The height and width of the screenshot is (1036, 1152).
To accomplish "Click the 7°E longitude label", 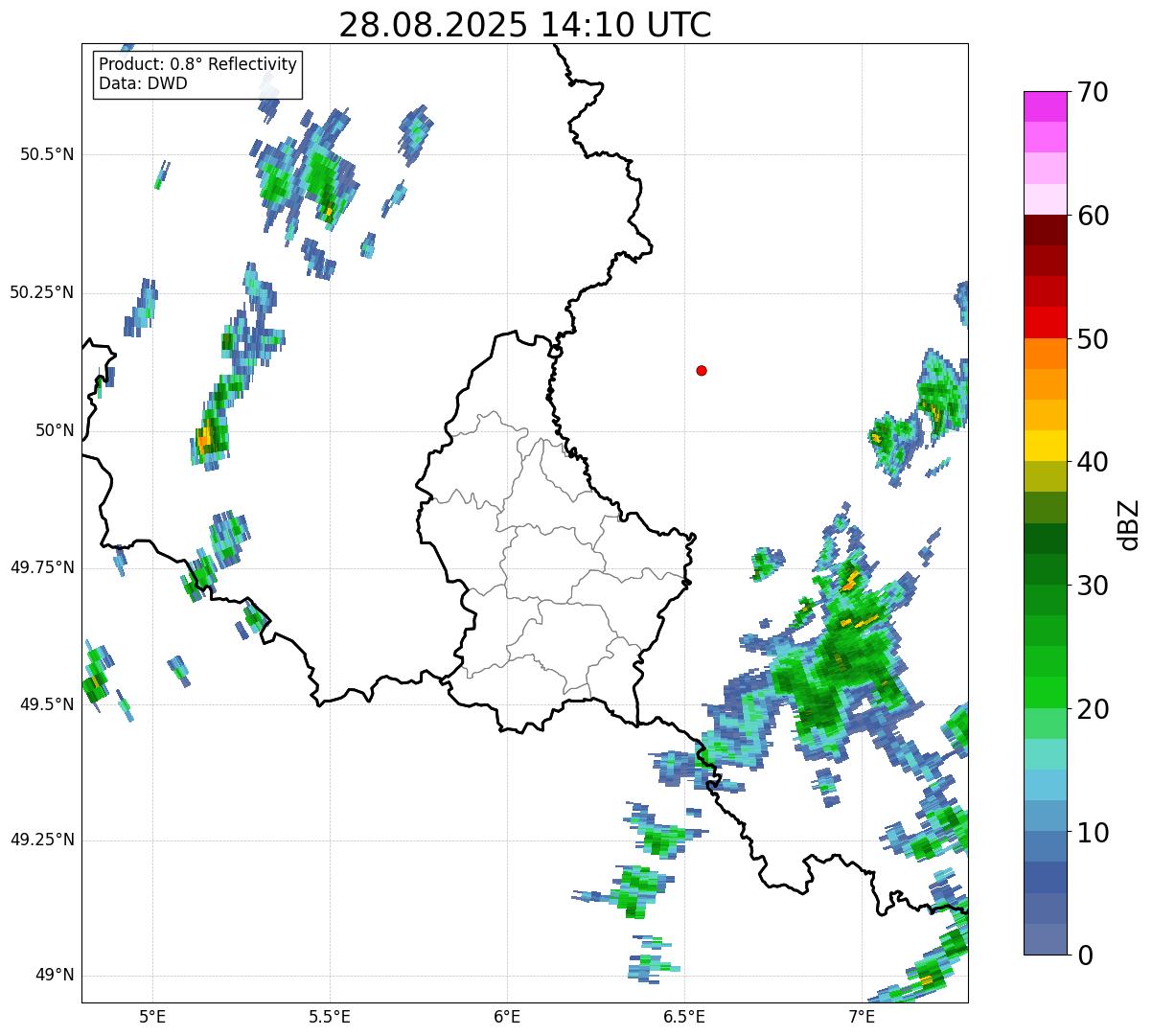I will tap(862, 1017).
